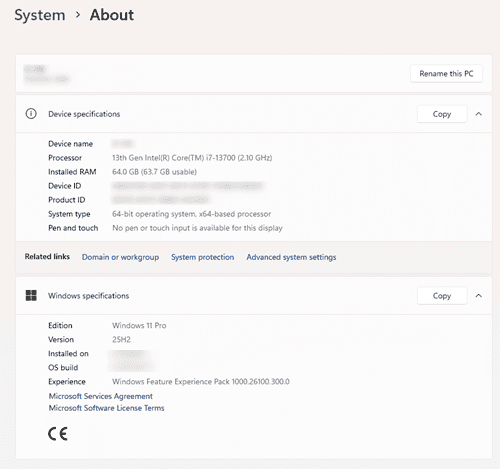Click the 'Installed RAM' label
Screen dimensions: 500x469
pos(72,172)
